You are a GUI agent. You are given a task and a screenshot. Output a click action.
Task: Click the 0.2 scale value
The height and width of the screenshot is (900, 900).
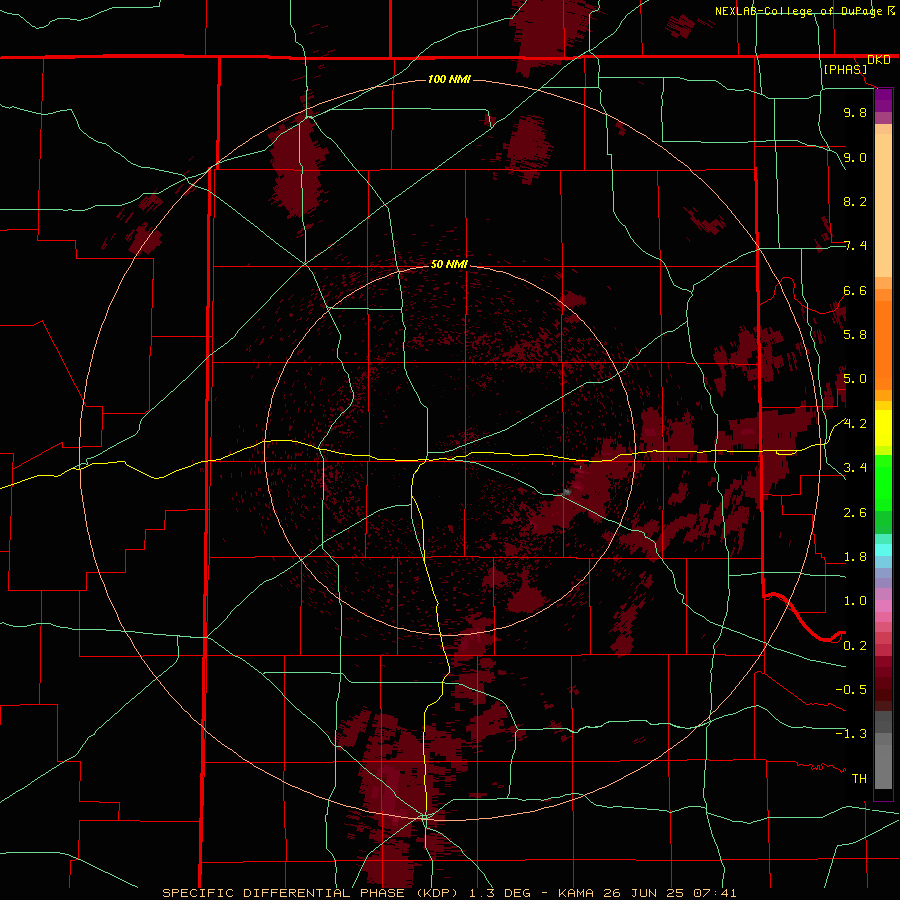(x=855, y=646)
